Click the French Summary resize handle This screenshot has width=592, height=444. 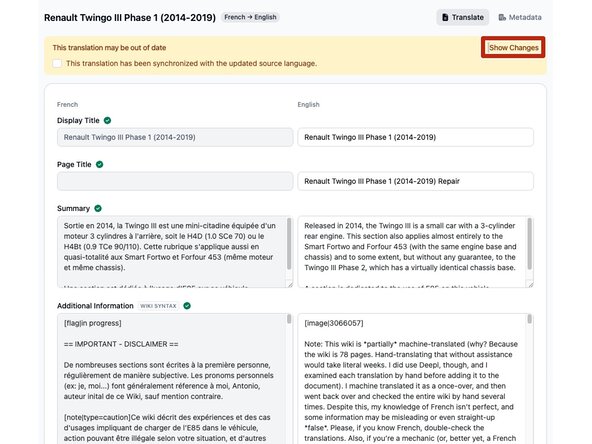click(x=290, y=284)
